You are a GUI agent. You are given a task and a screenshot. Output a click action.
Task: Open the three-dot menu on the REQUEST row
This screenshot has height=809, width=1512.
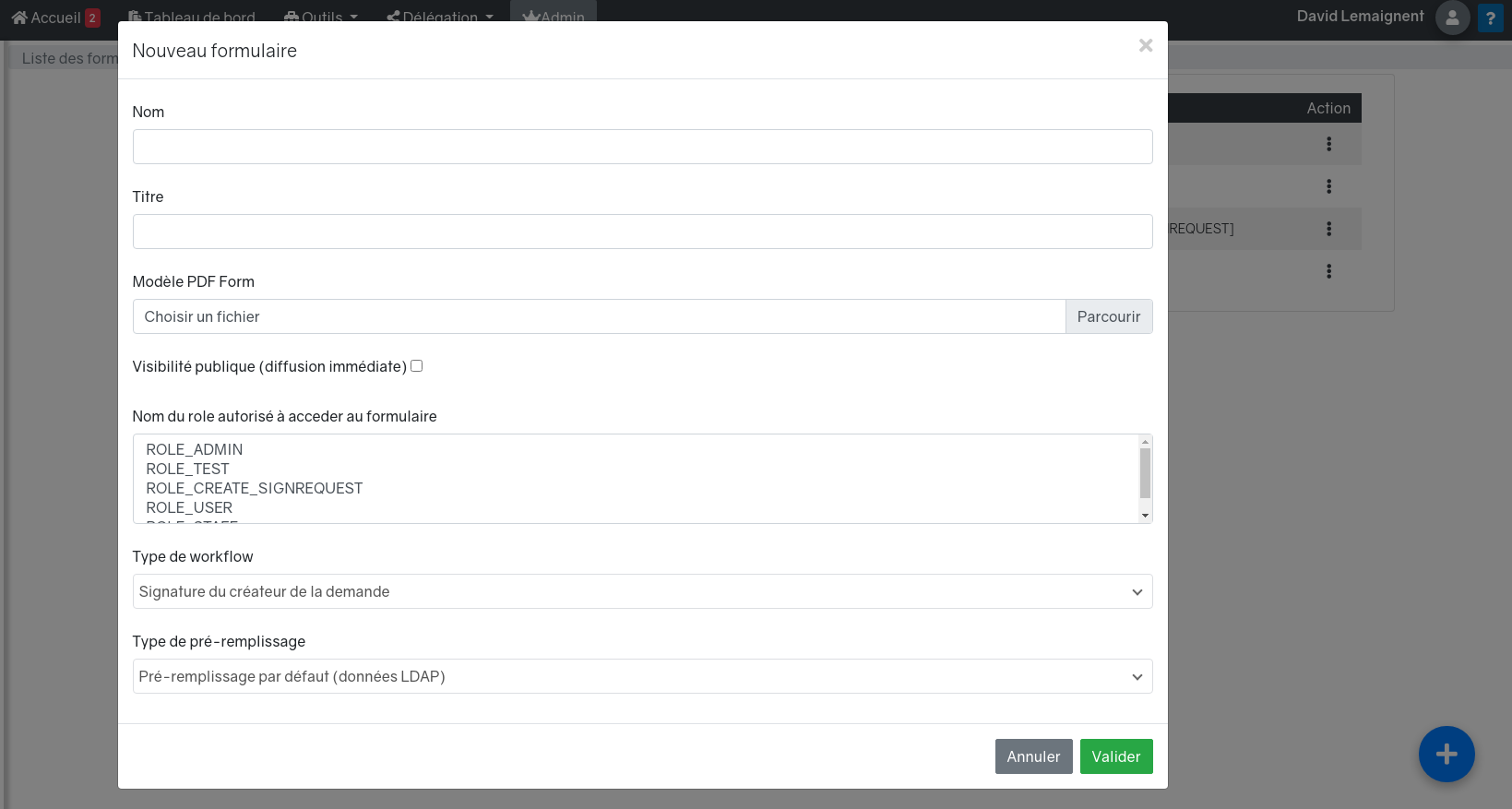point(1328,229)
